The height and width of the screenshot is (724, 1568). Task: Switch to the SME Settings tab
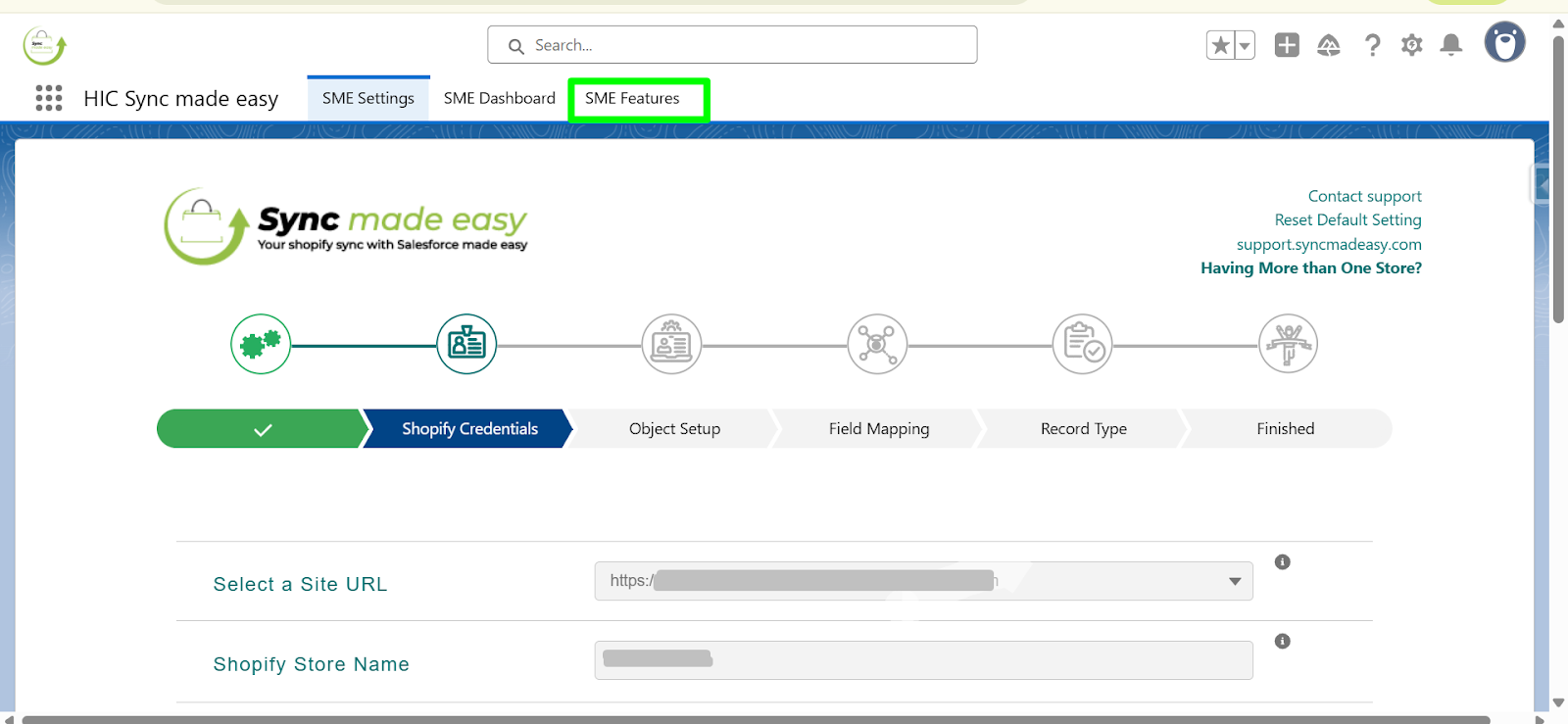368,98
